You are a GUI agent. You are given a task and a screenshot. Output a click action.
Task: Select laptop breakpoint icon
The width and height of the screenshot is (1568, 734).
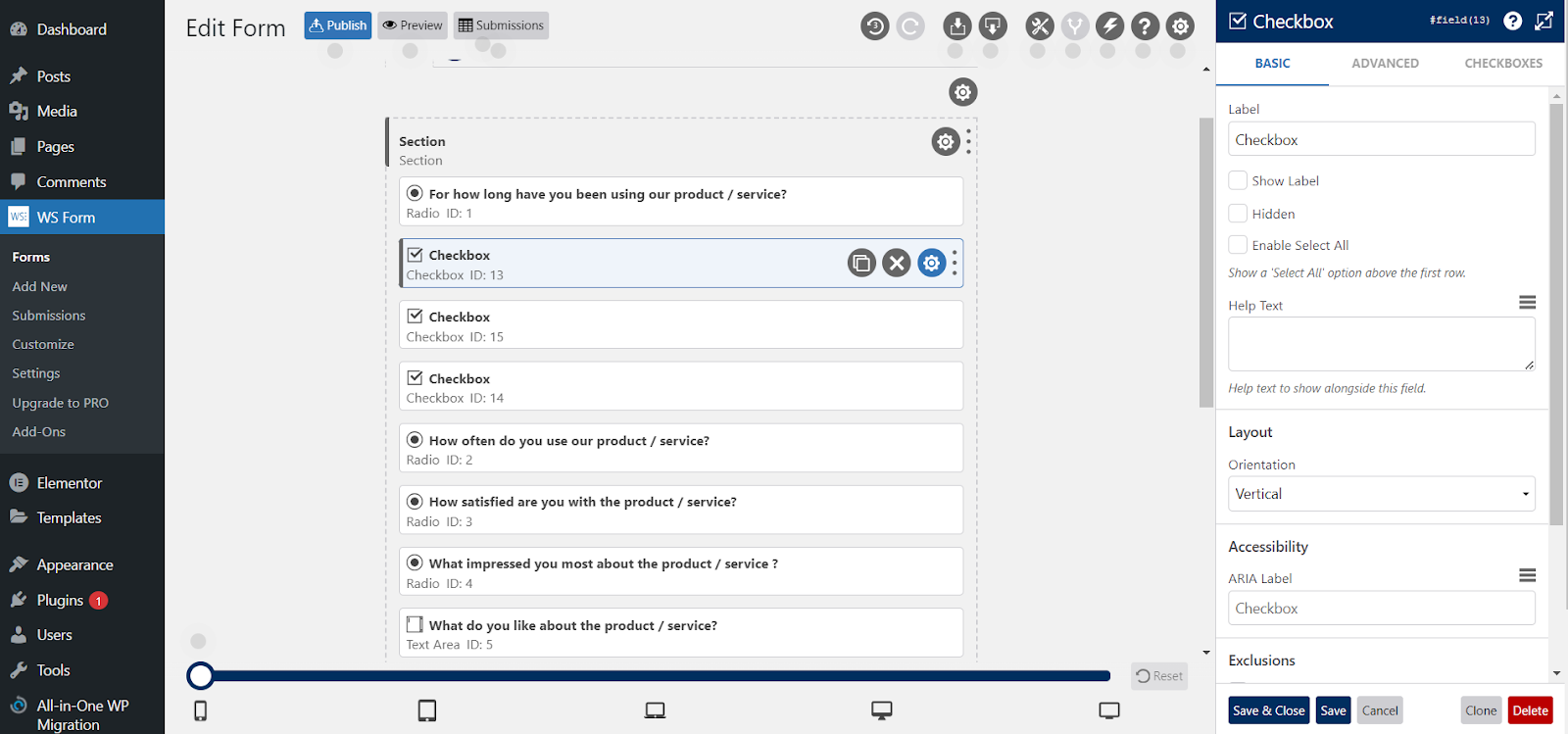tap(655, 710)
